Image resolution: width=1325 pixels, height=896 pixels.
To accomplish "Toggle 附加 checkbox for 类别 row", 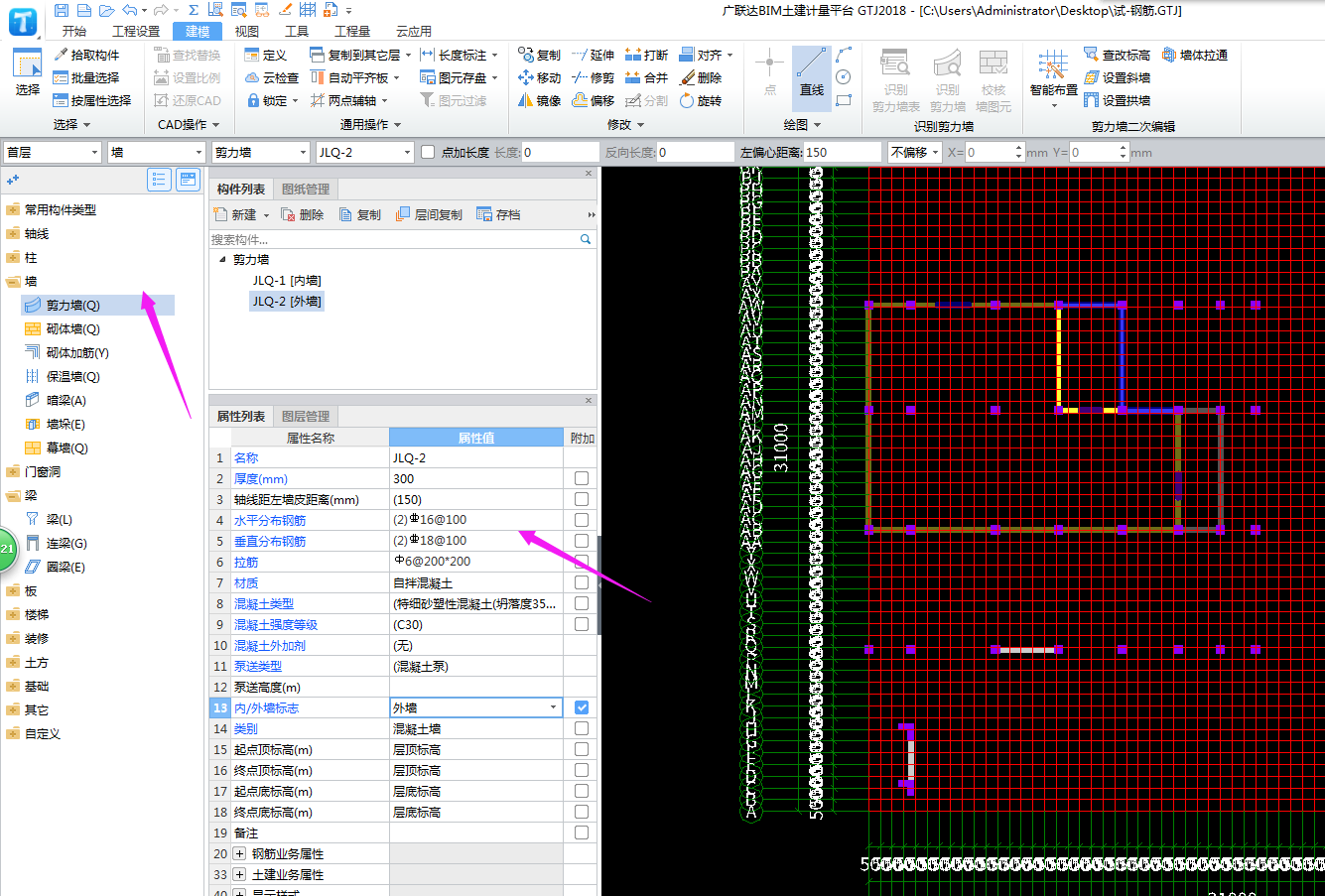I will [x=582, y=728].
